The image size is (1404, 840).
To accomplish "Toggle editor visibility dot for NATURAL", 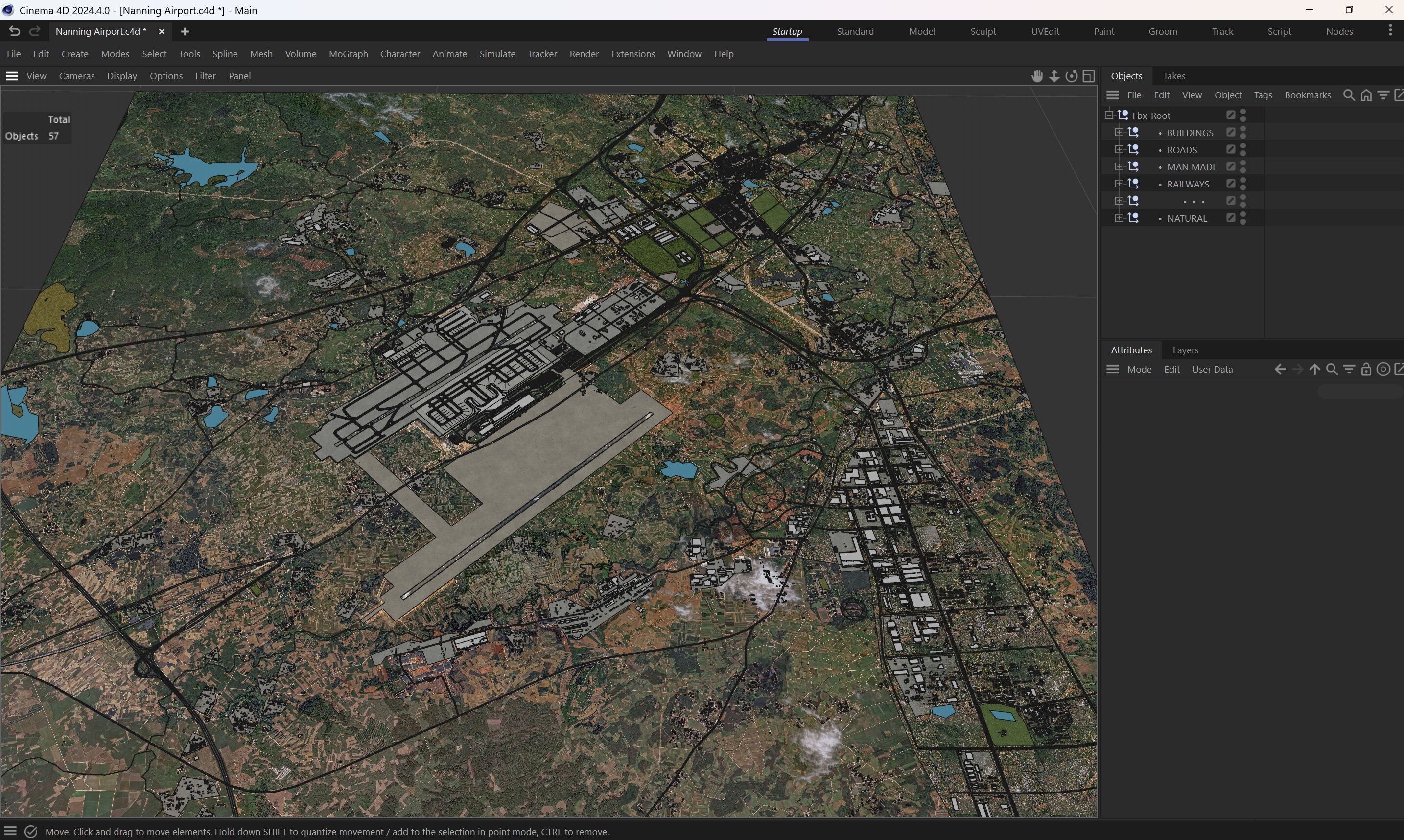I will pyautogui.click(x=1243, y=214).
